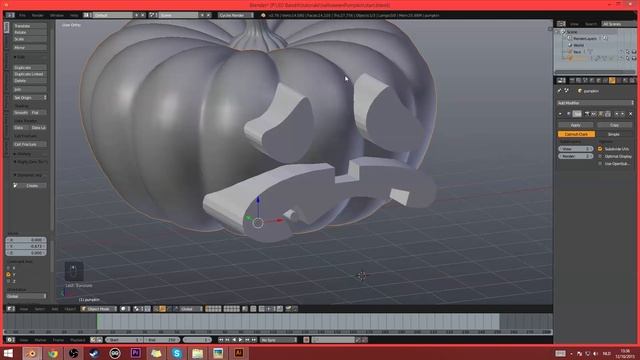This screenshot has width=640, height=360.
Task: Click the Dynamic Sky Create button
Action: 29,185
